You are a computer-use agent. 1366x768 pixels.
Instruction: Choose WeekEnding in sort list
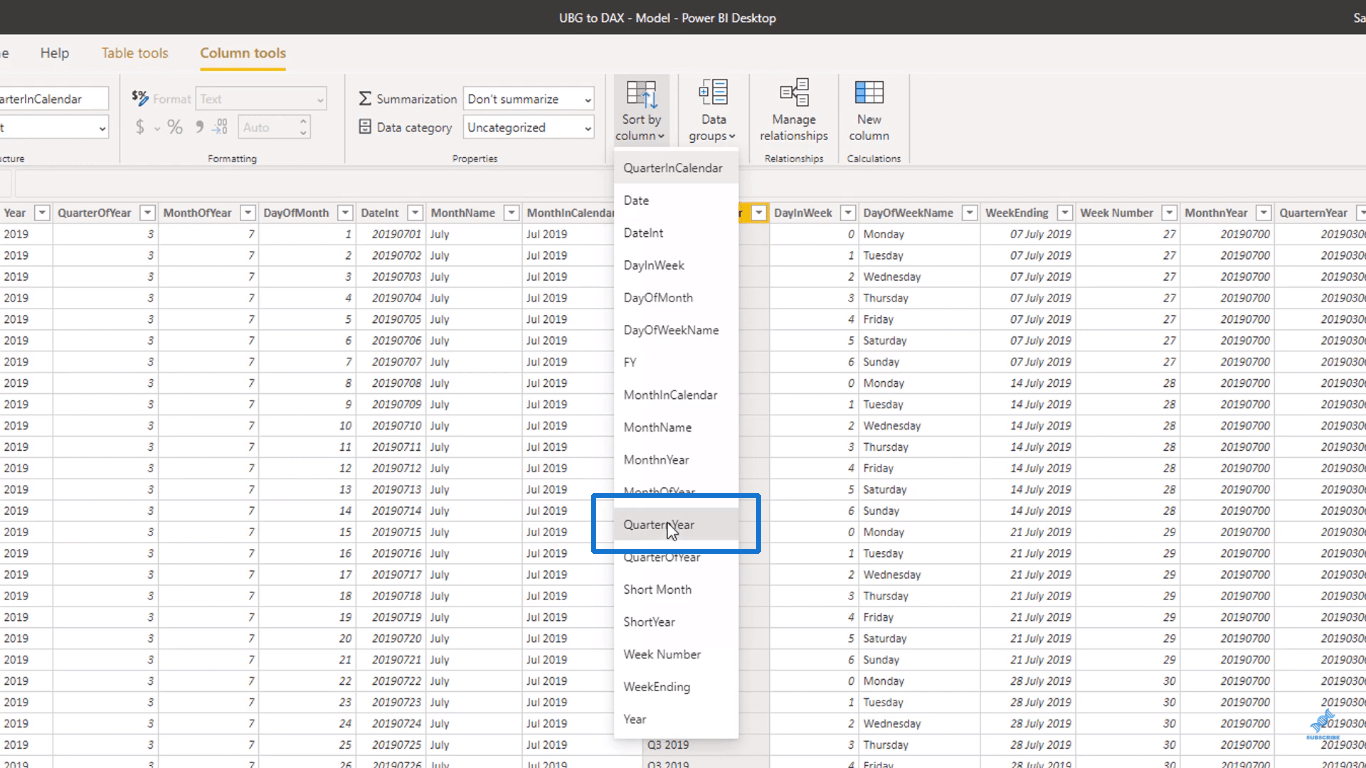click(x=676, y=687)
